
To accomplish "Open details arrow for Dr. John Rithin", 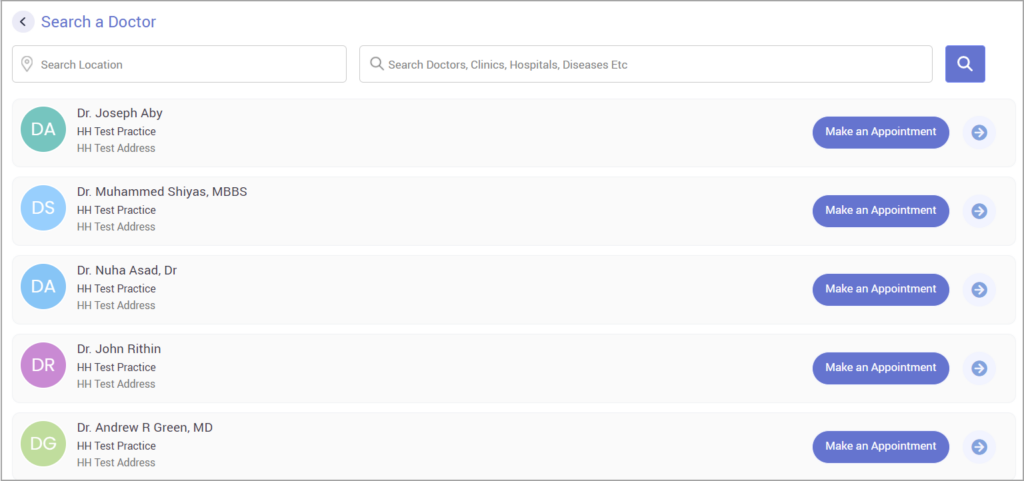I will [979, 368].
